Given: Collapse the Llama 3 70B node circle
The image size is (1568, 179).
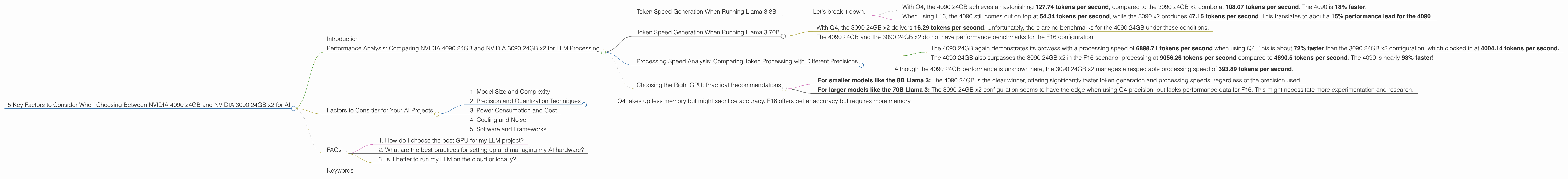Looking at the screenshot, I should pos(783,36).
